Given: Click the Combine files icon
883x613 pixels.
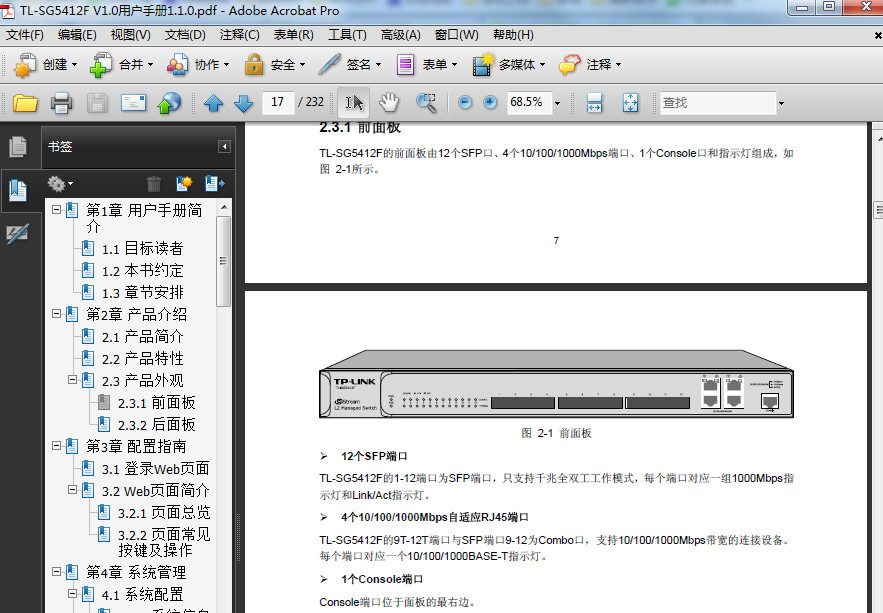Looking at the screenshot, I should (100, 65).
